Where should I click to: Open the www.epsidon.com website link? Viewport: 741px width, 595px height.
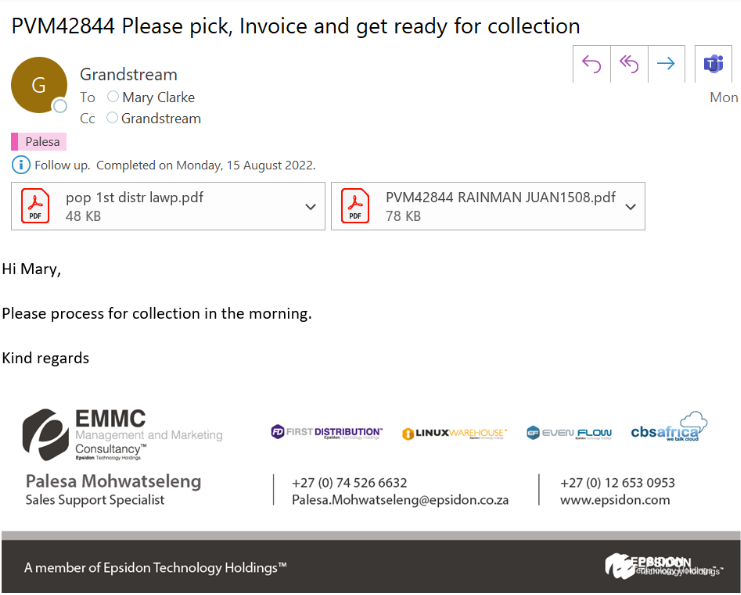click(614, 500)
